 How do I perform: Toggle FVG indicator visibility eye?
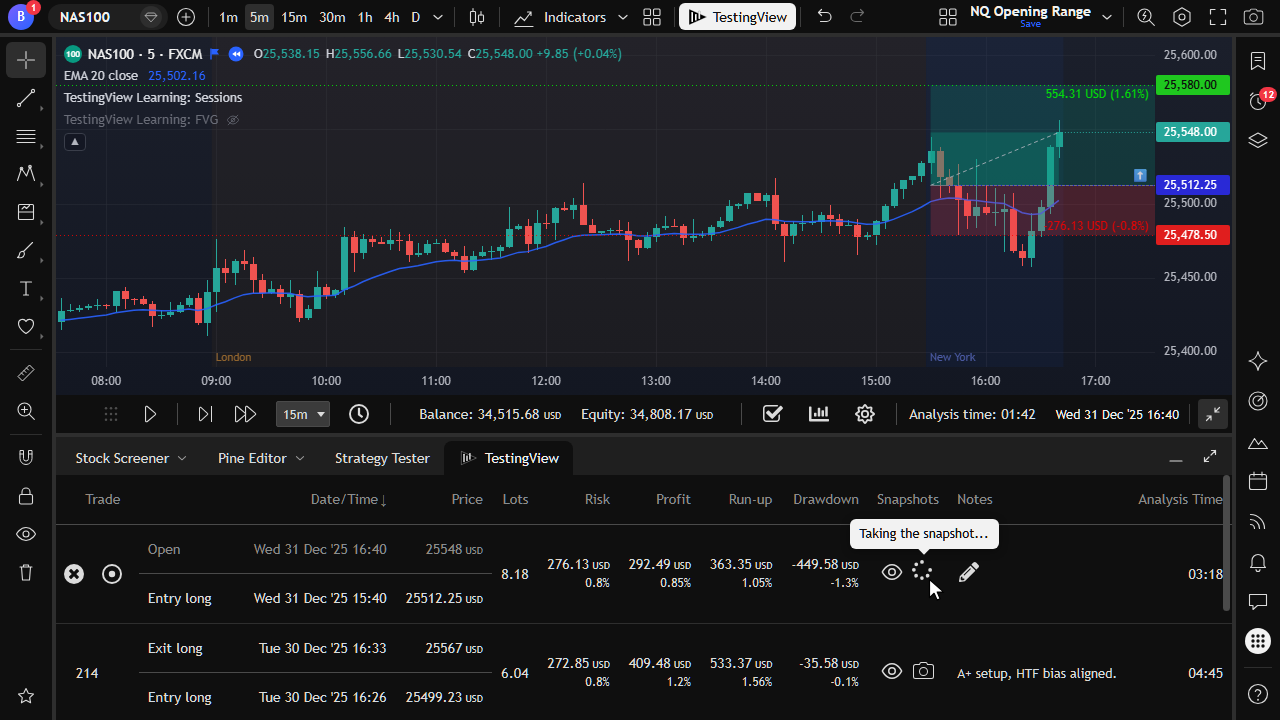point(233,120)
